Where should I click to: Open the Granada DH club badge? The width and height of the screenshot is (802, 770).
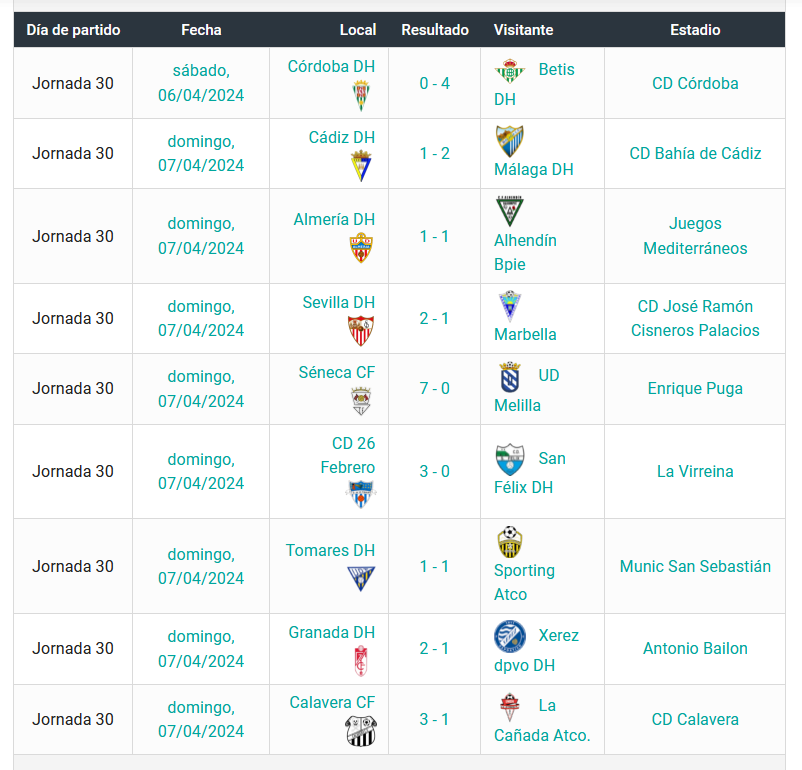[361, 661]
